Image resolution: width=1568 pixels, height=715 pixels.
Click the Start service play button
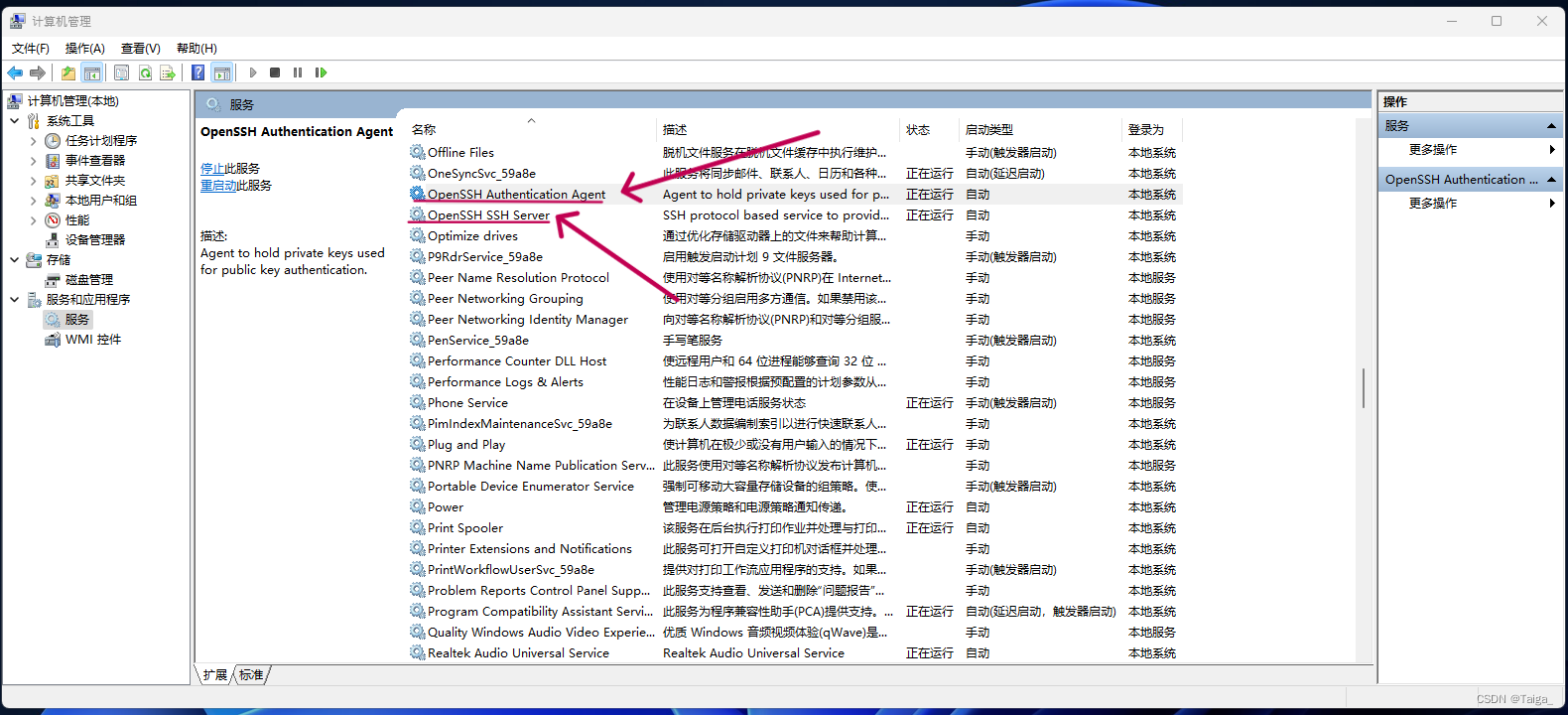[x=253, y=72]
